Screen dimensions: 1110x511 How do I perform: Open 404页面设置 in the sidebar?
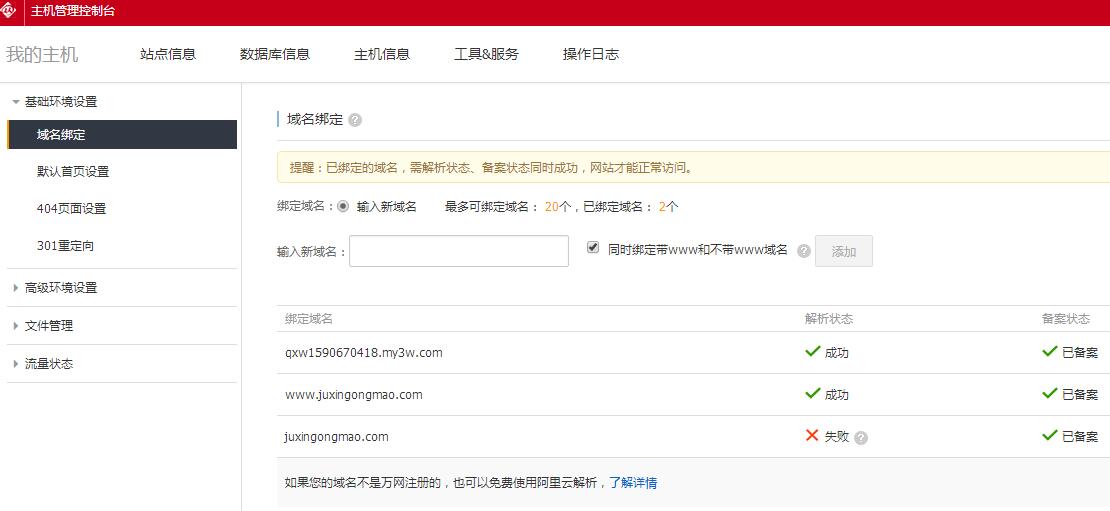[x=71, y=209]
